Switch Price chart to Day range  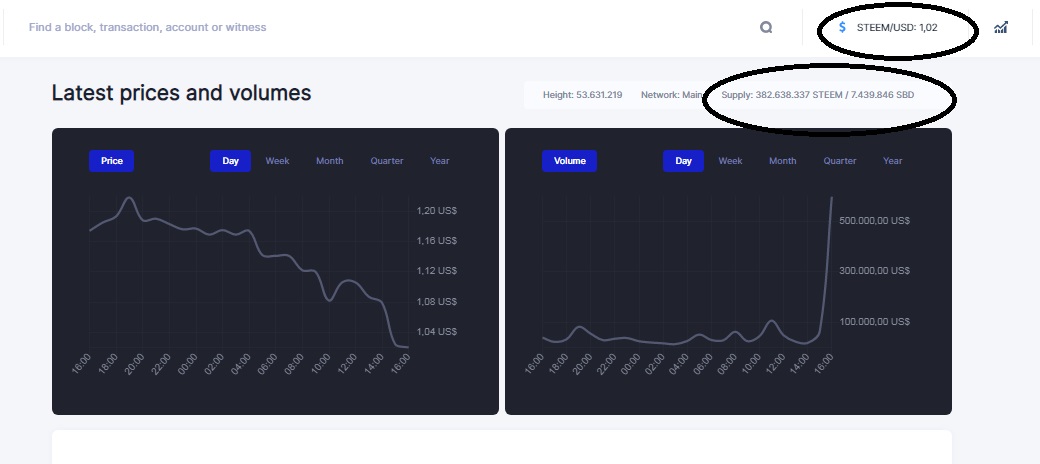click(230, 161)
